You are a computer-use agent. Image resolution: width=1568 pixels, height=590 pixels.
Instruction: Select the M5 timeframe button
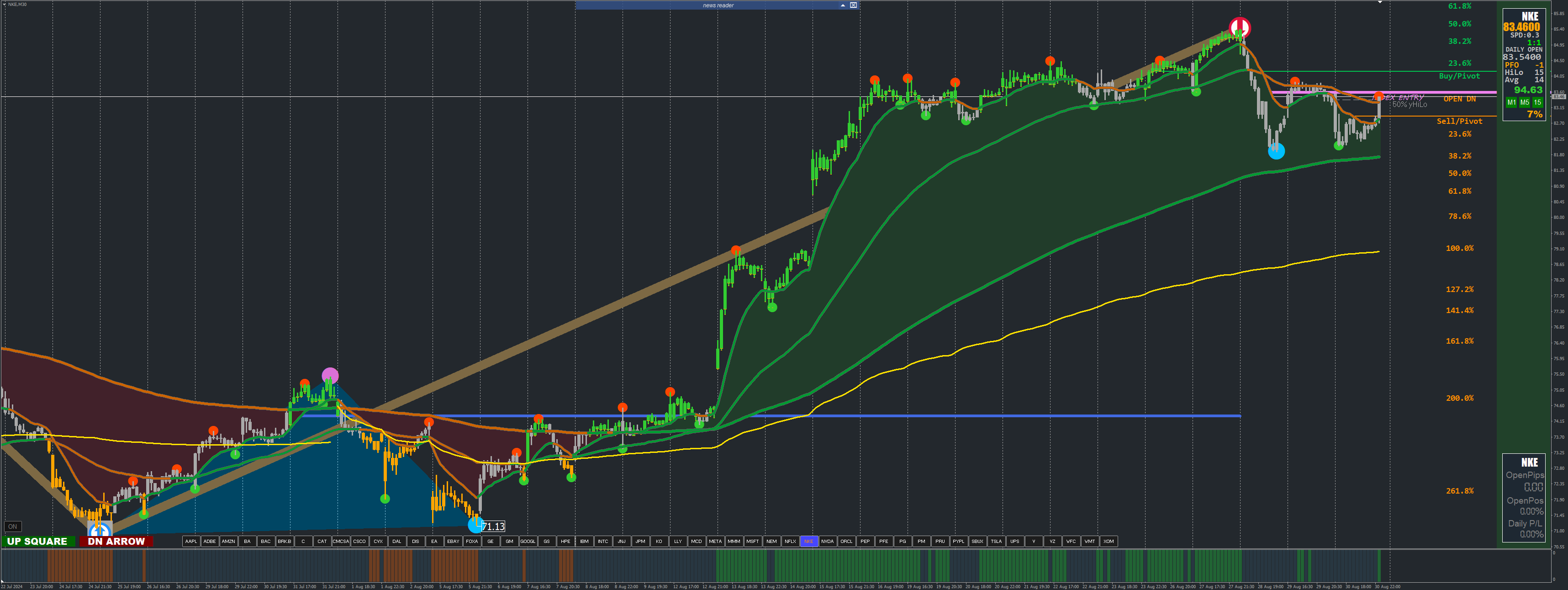1524,102
